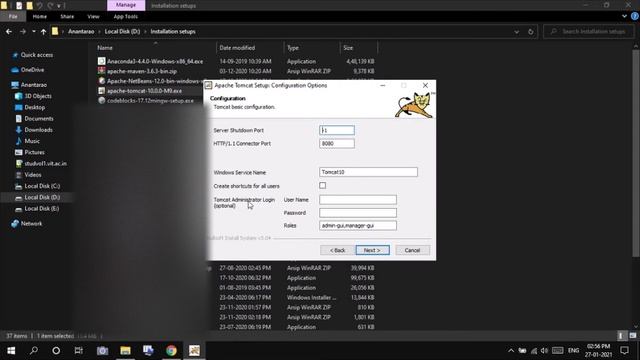Expand address bar history dropdown
This screenshot has width=640, height=360.
click(517, 31)
